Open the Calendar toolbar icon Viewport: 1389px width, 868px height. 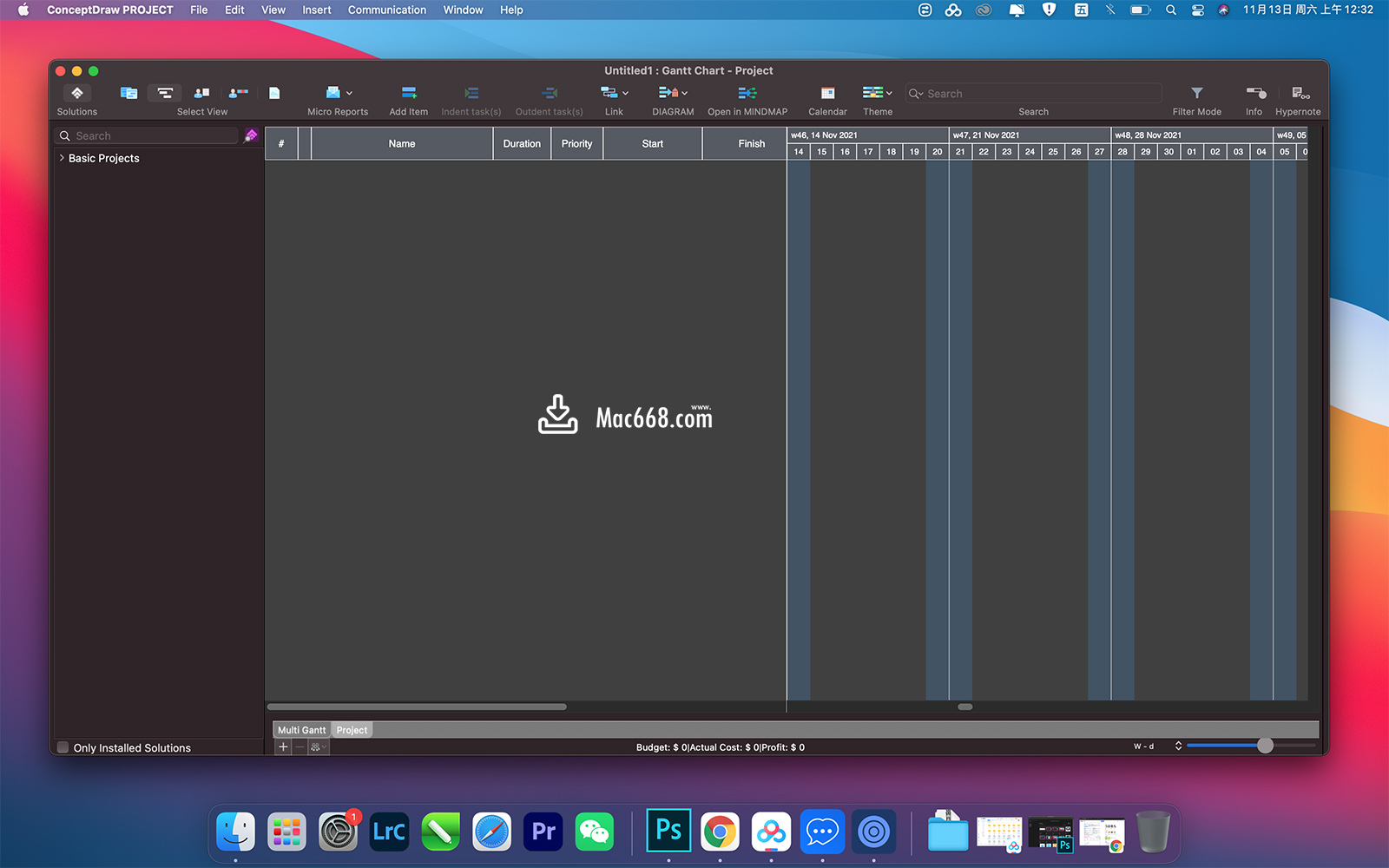827,93
